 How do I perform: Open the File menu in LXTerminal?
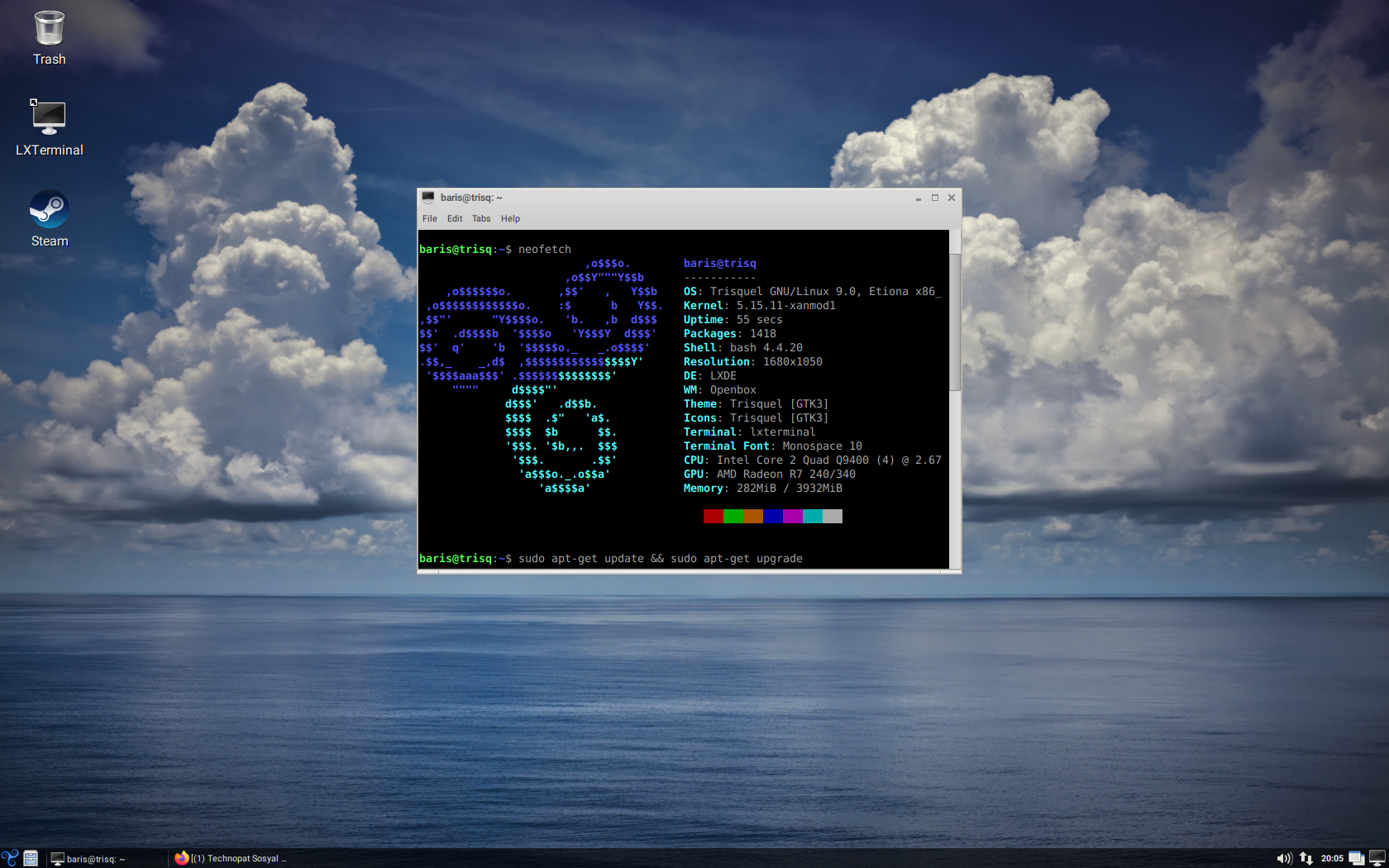(430, 219)
